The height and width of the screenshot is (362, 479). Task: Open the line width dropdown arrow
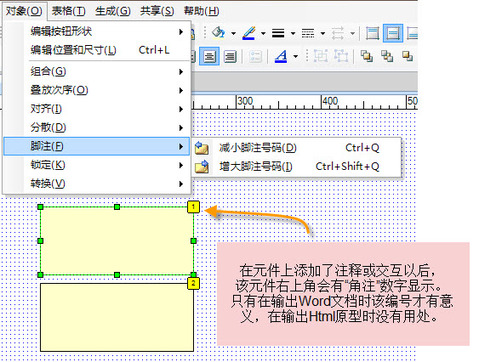[x=293, y=33]
